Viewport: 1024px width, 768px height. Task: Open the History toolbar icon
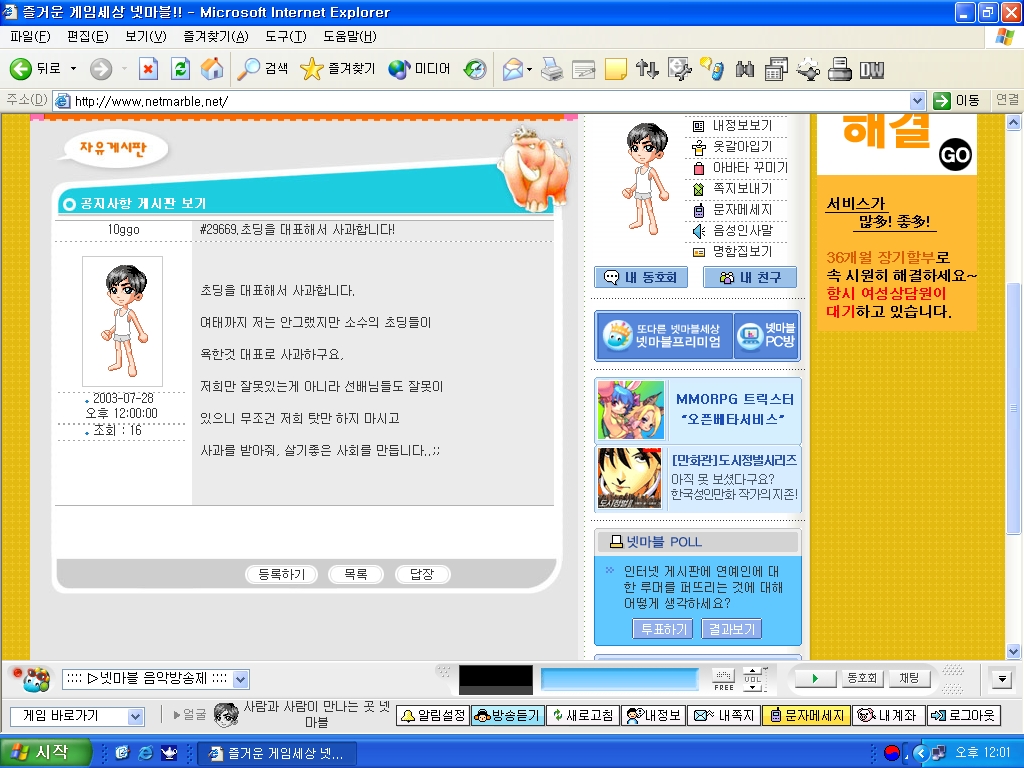(x=474, y=69)
